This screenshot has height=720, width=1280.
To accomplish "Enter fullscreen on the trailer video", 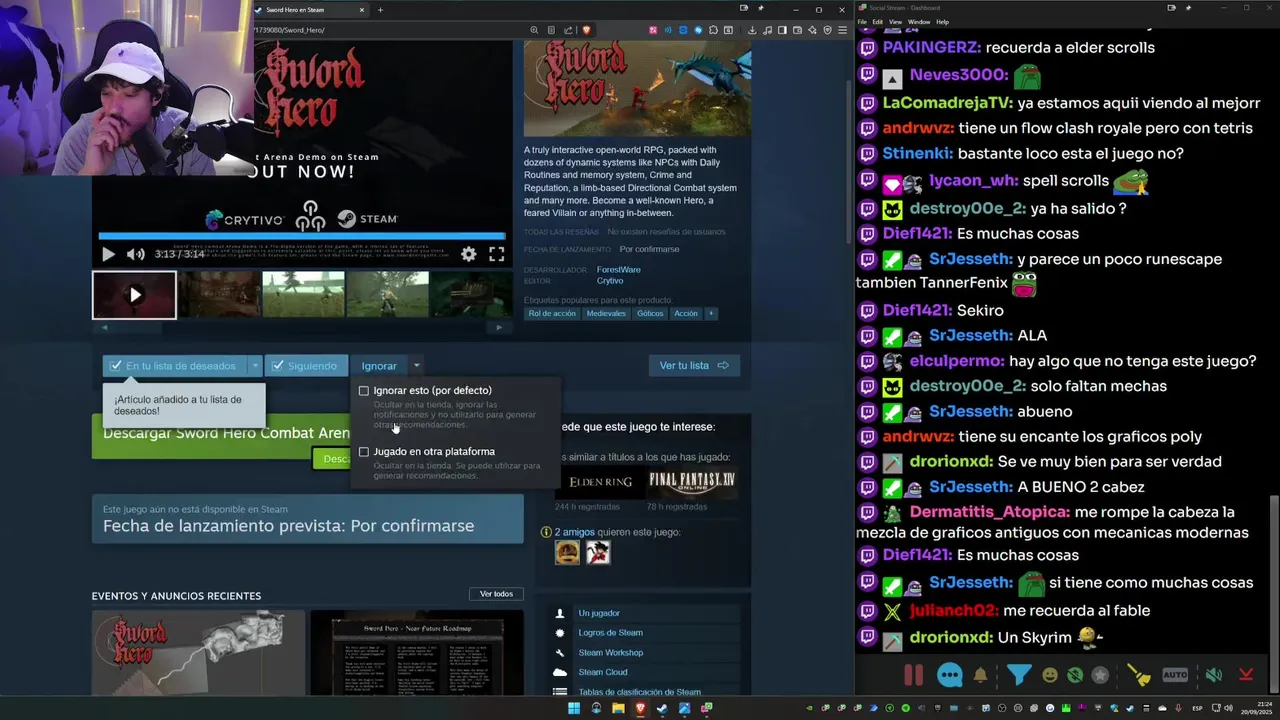I will tap(496, 254).
